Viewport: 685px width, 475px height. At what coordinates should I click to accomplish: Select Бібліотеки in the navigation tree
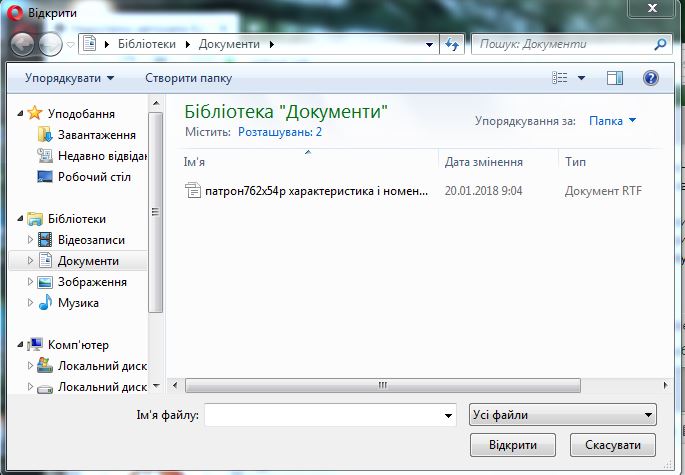point(77,218)
